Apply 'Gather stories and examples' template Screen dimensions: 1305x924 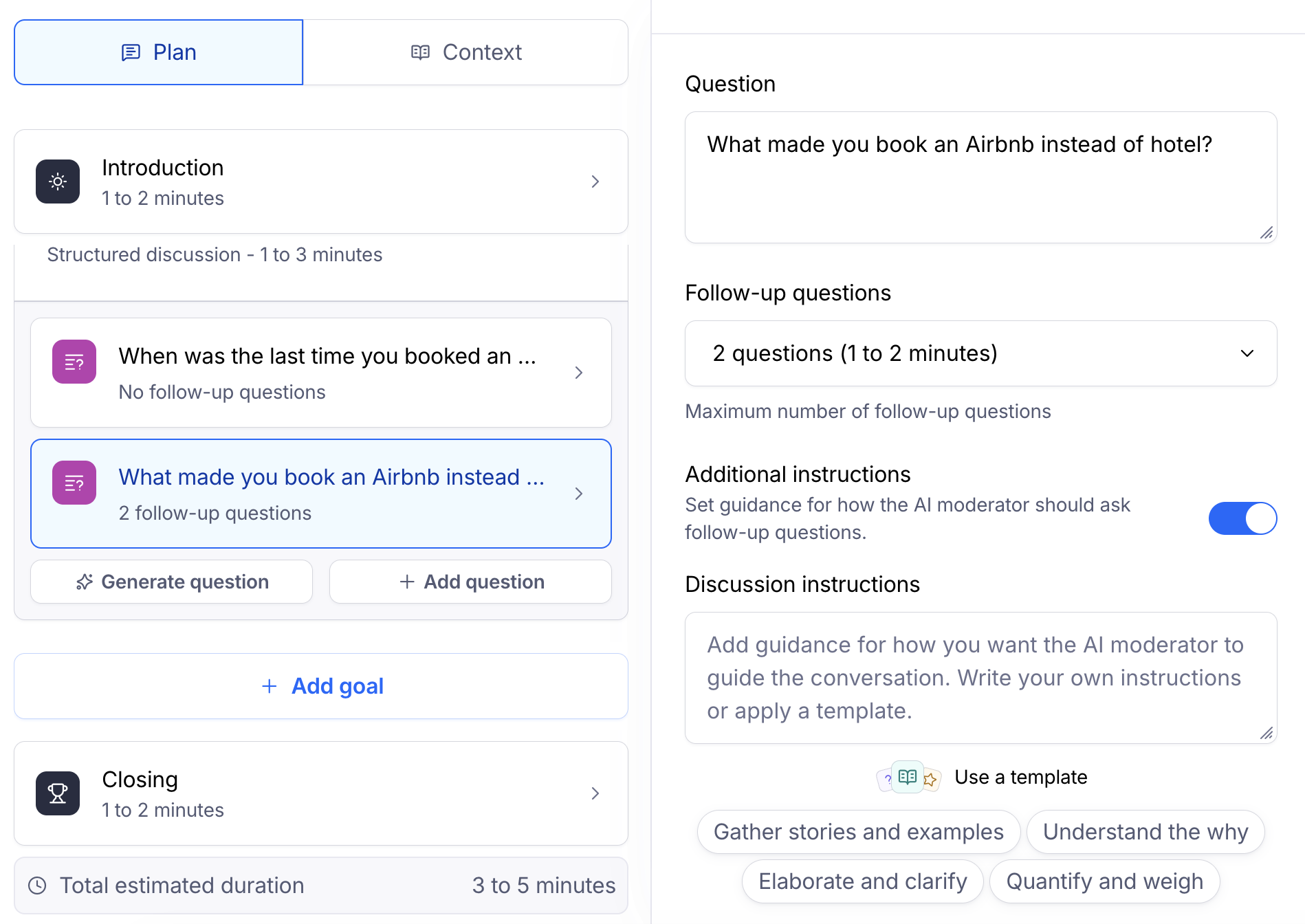[x=858, y=832]
